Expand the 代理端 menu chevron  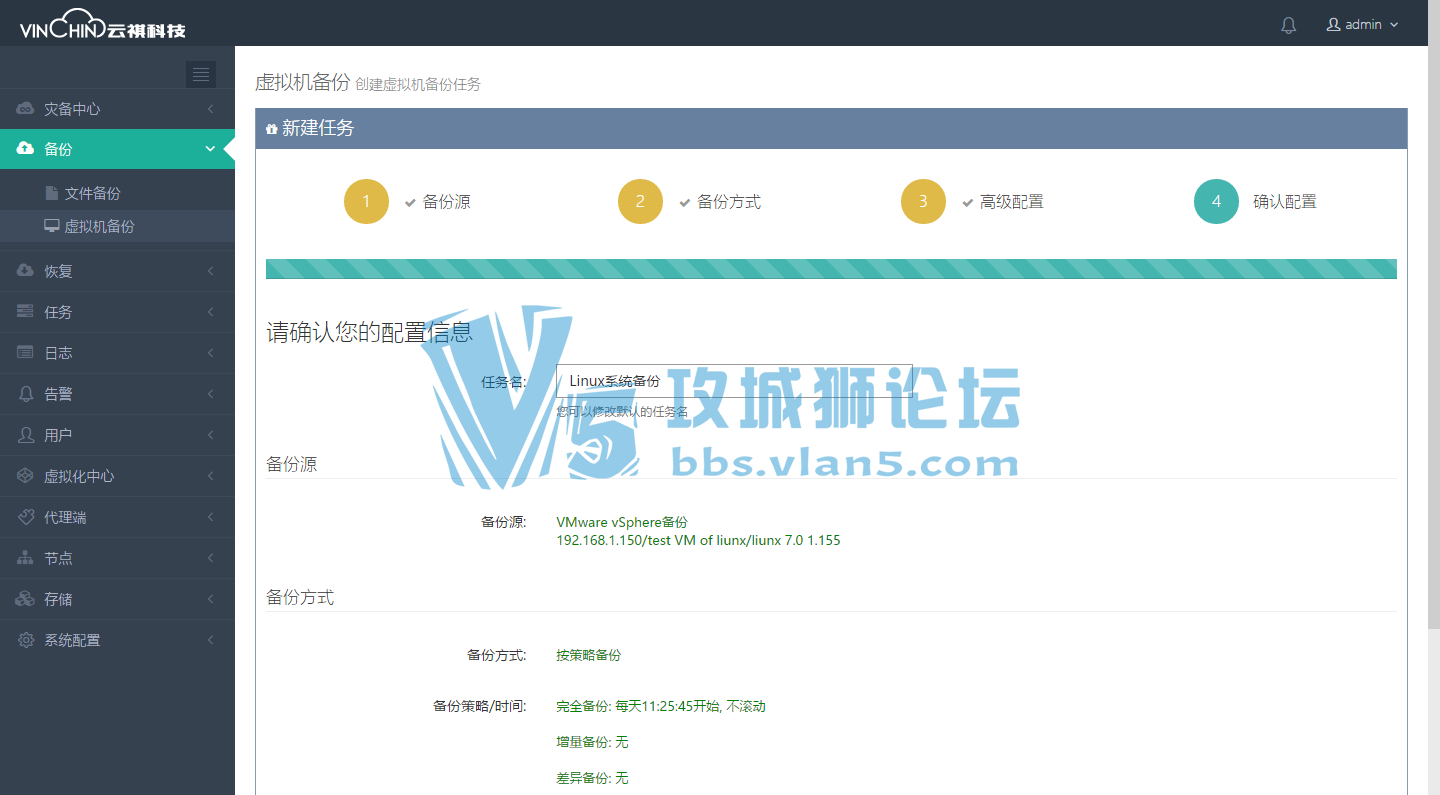pyautogui.click(x=211, y=517)
